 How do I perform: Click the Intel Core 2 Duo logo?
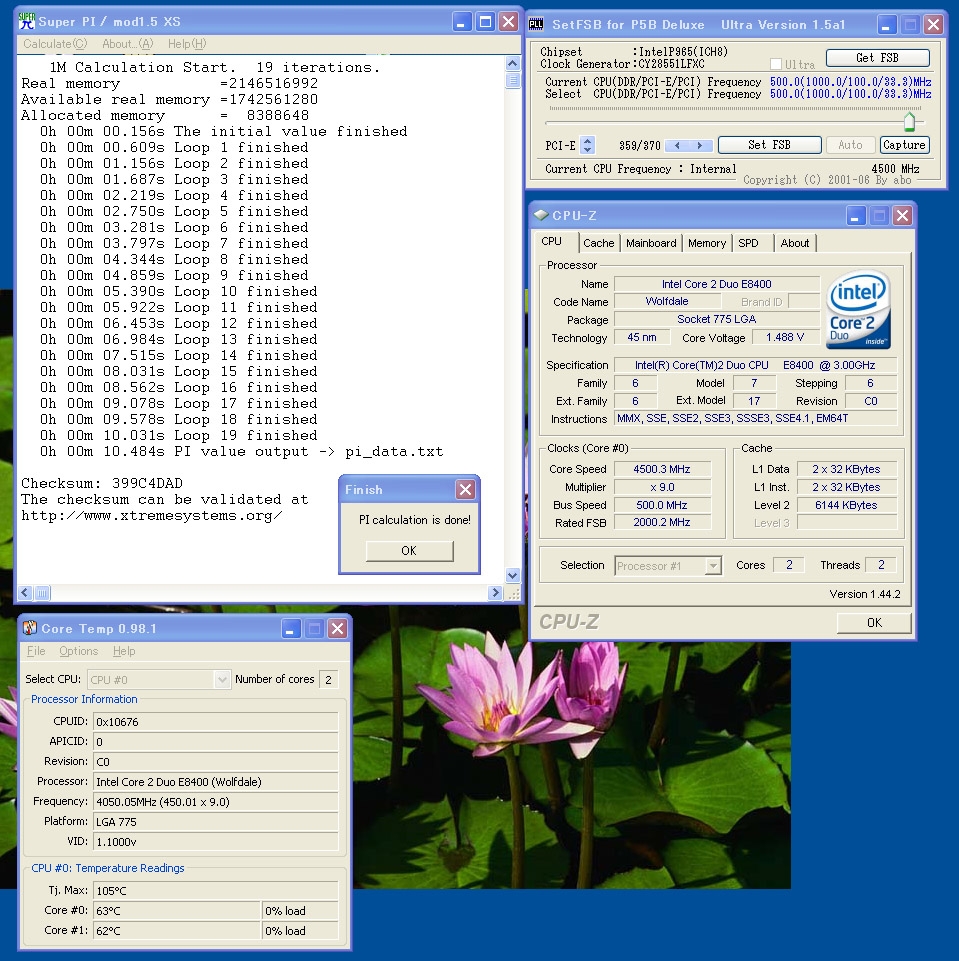(x=859, y=309)
